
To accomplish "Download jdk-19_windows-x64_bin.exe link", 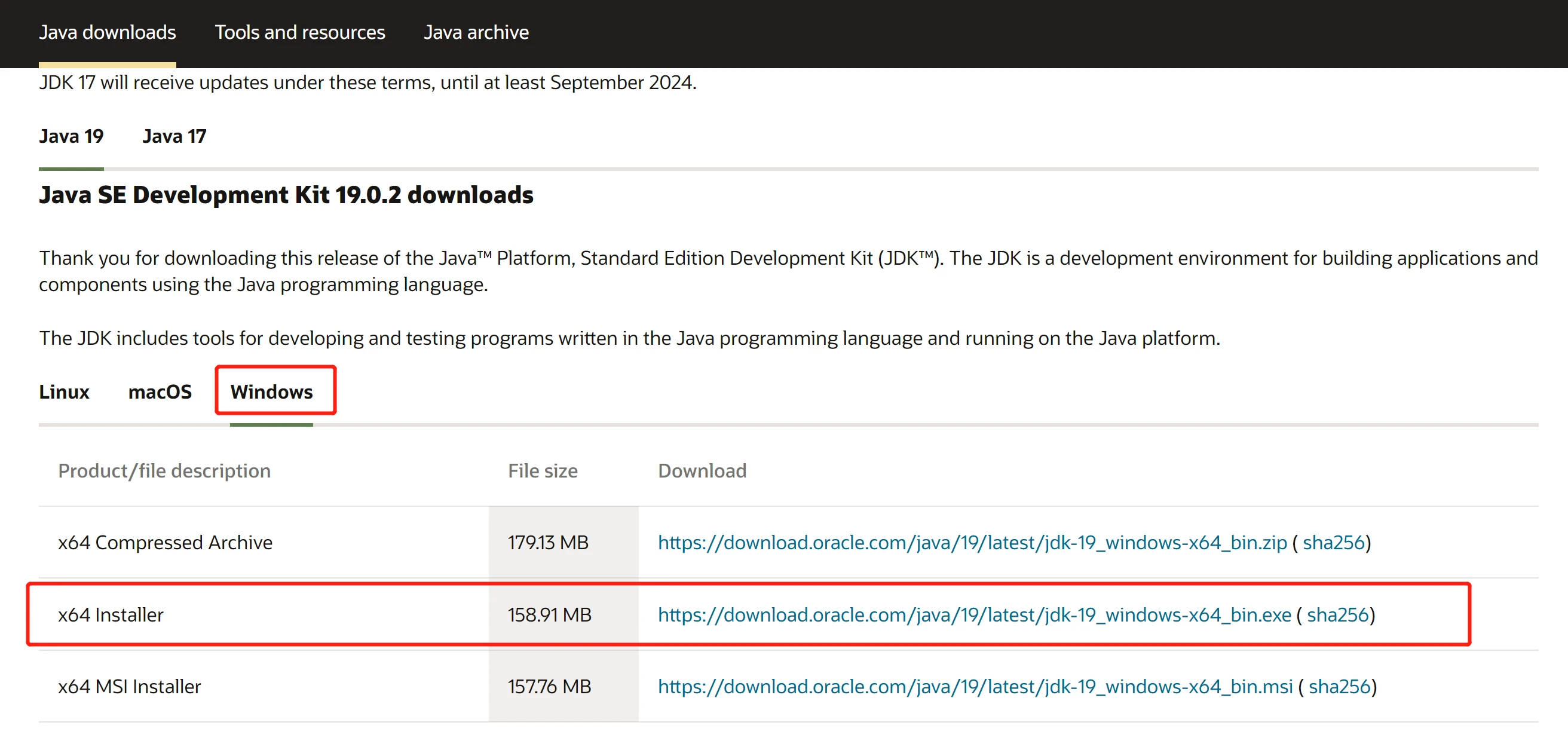I will click(x=974, y=615).
